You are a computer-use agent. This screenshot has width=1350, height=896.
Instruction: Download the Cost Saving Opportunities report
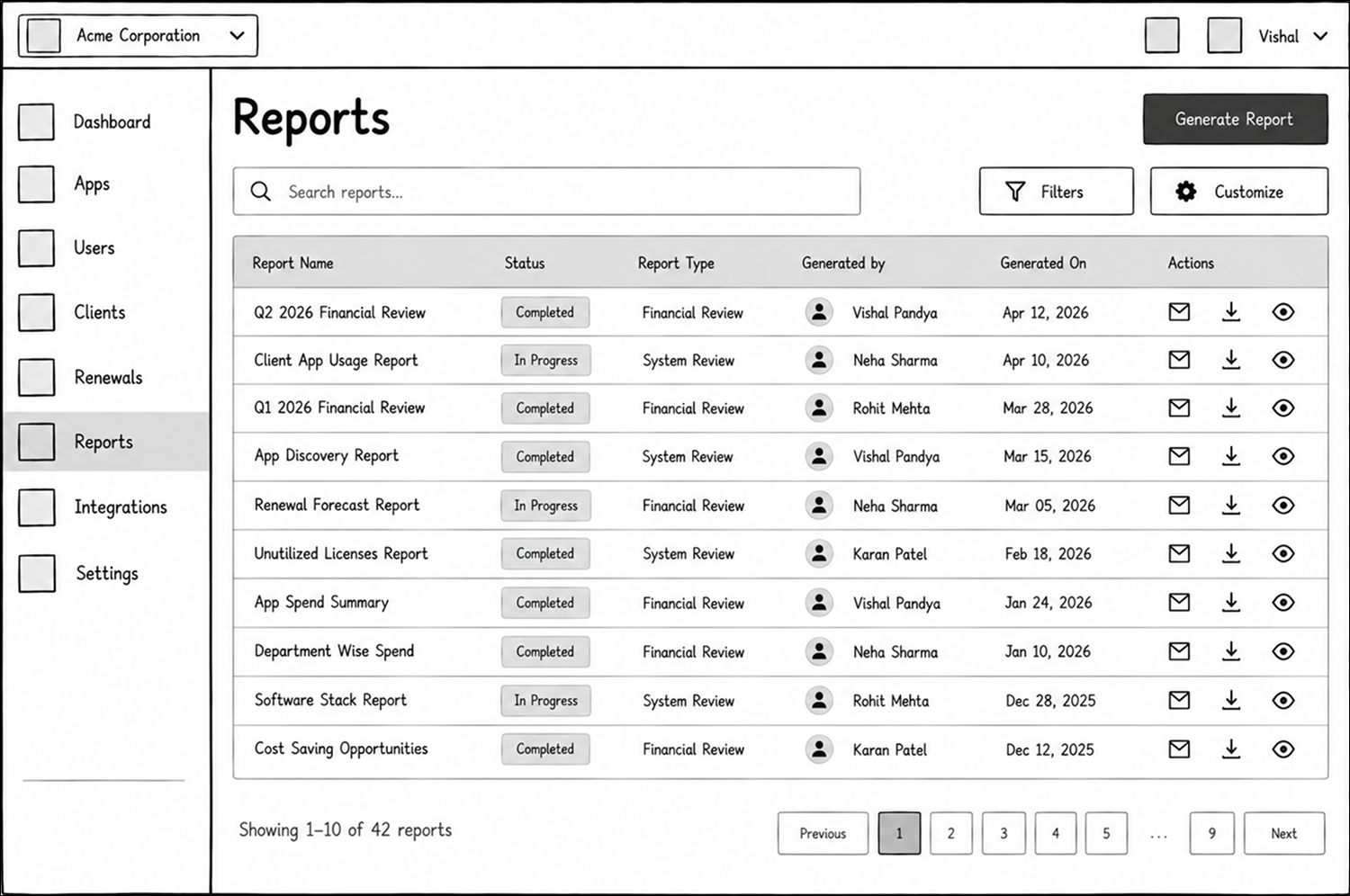click(x=1231, y=748)
